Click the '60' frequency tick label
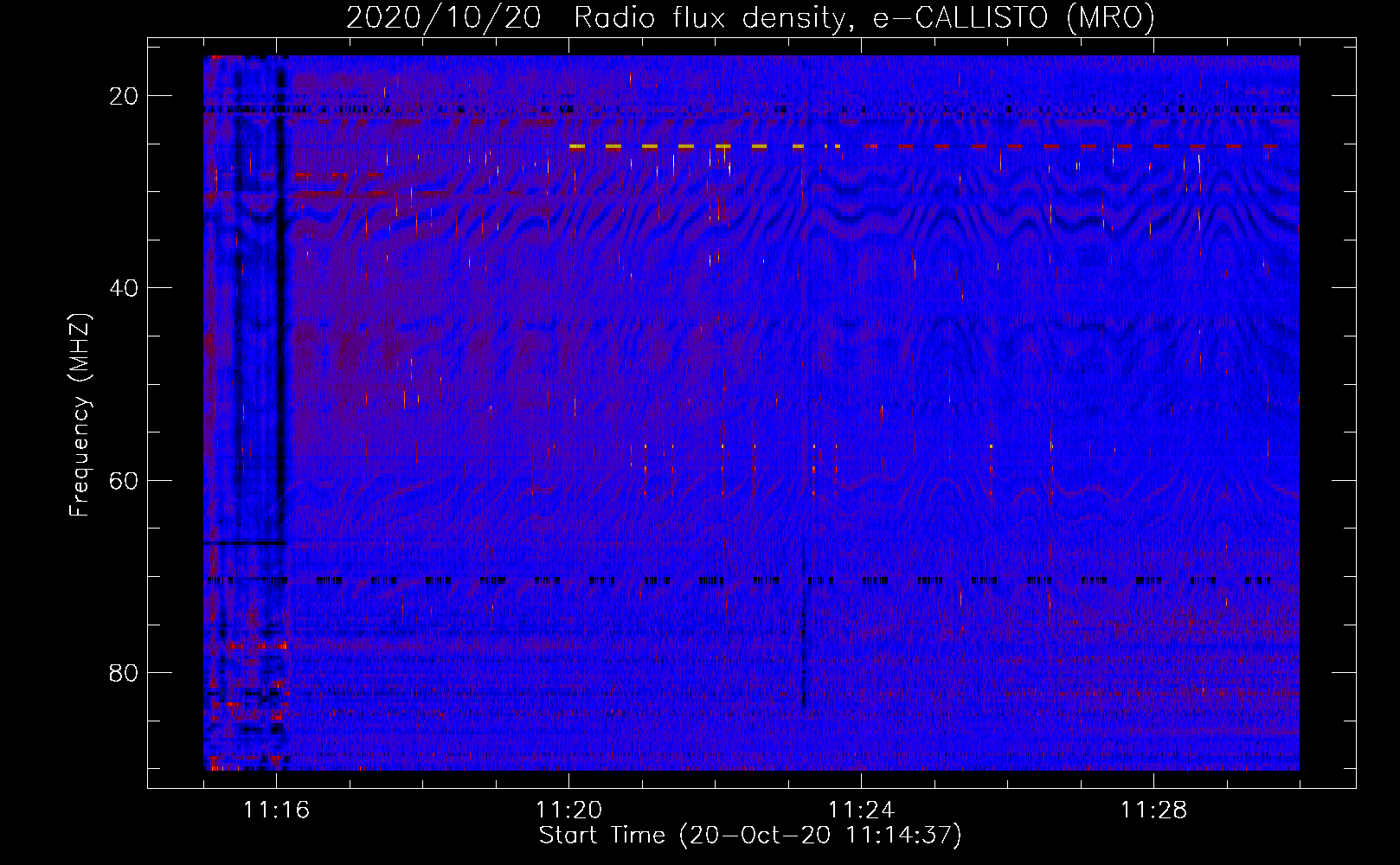This screenshot has width=1400, height=865. [125, 480]
